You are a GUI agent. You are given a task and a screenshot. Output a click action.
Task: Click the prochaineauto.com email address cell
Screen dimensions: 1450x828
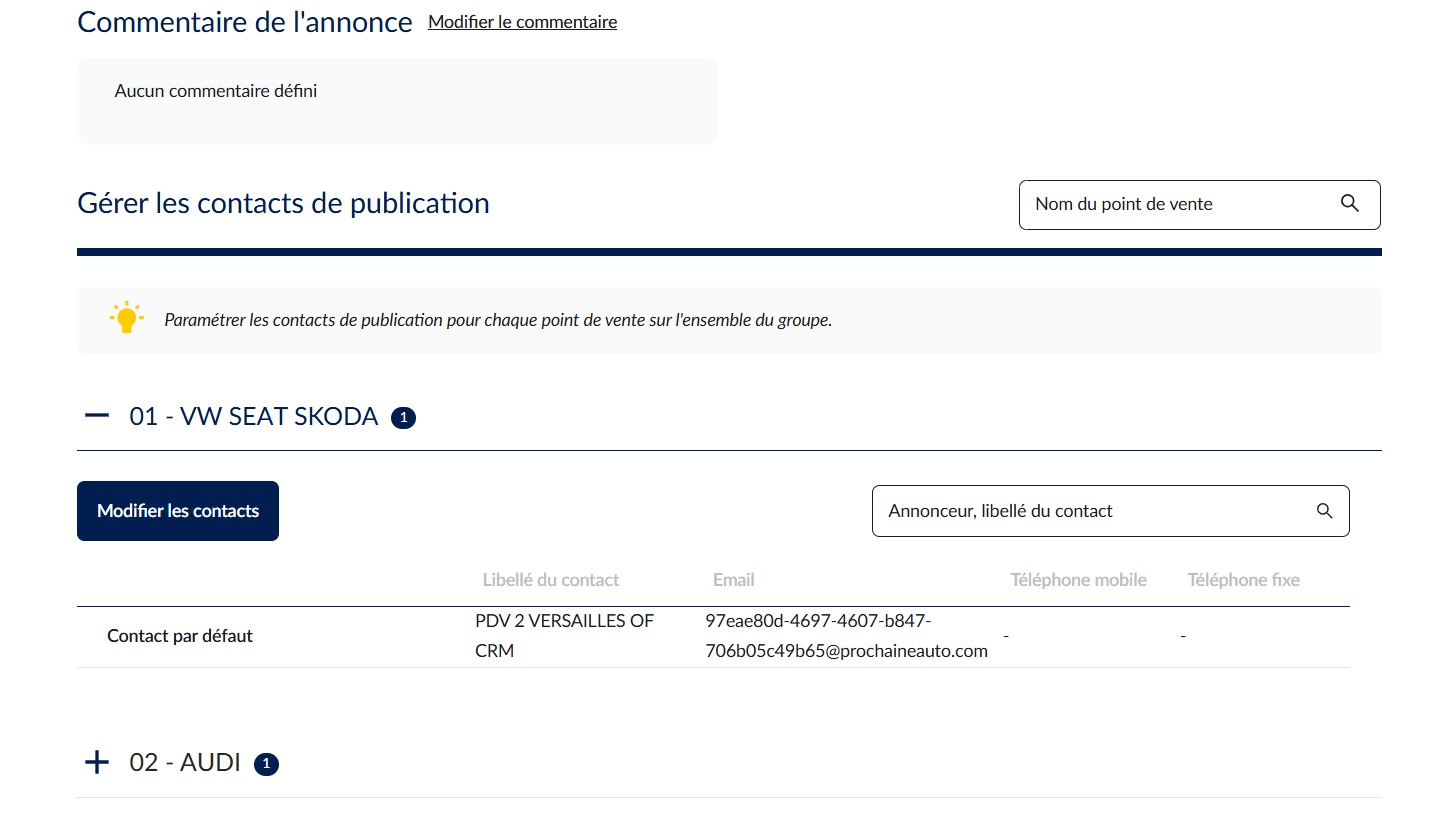pos(846,636)
